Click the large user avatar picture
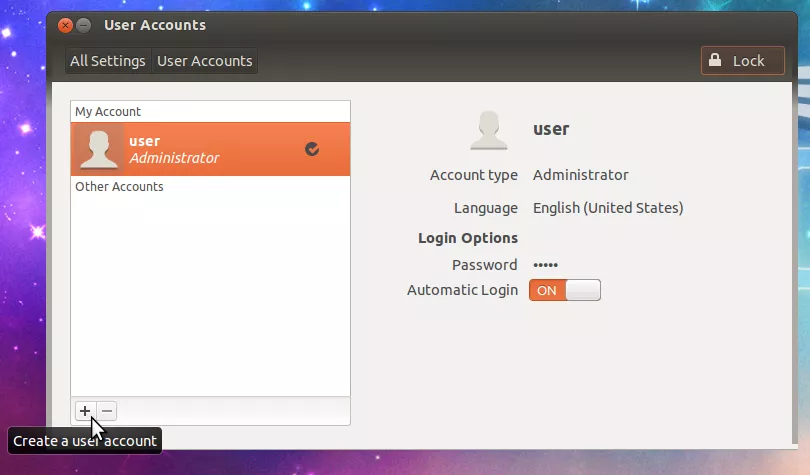 tap(488, 130)
